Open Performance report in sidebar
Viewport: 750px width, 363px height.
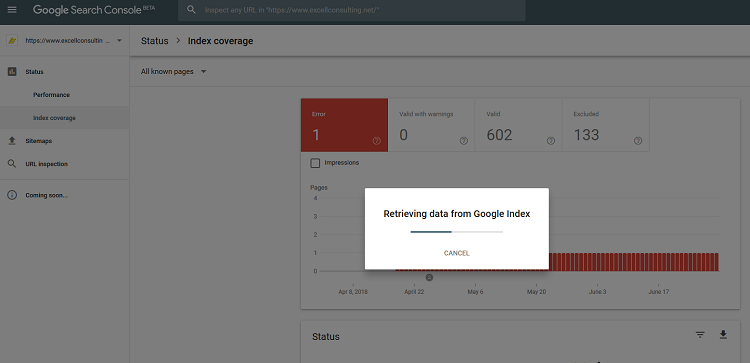(51, 95)
